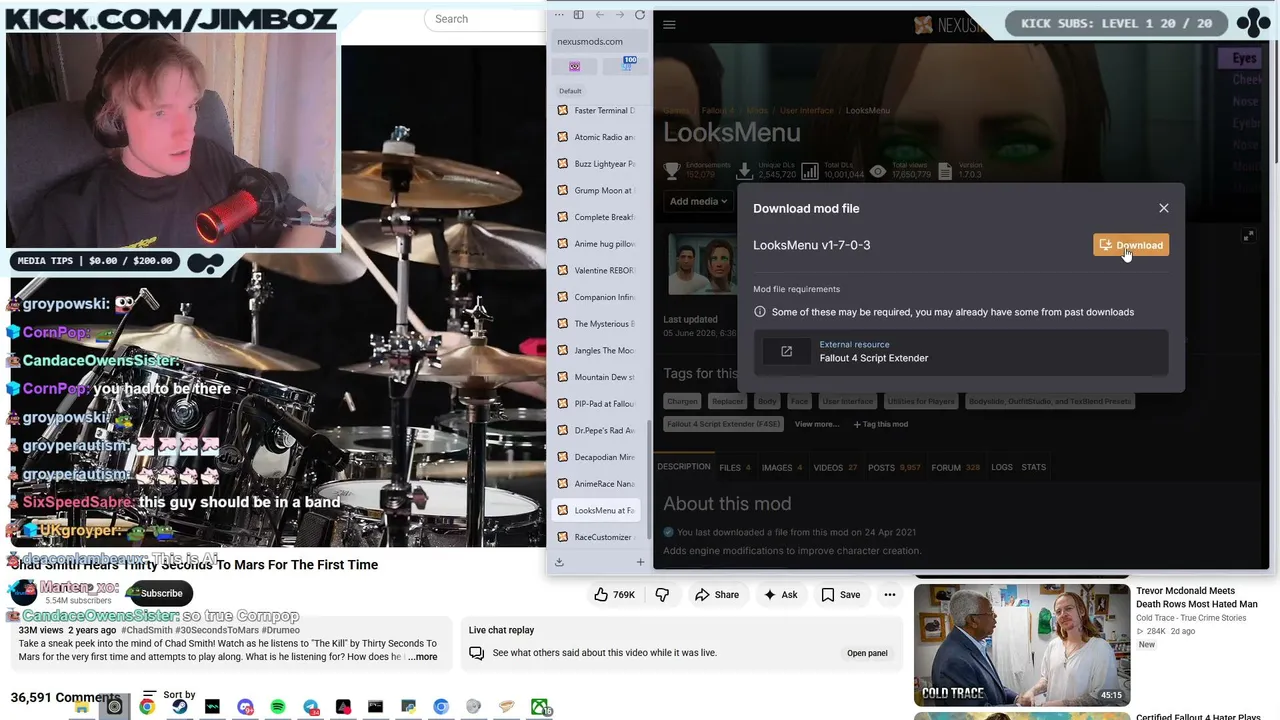The image size is (1280, 720).
Task: Click the browser forward arrow
Action: pos(619,15)
